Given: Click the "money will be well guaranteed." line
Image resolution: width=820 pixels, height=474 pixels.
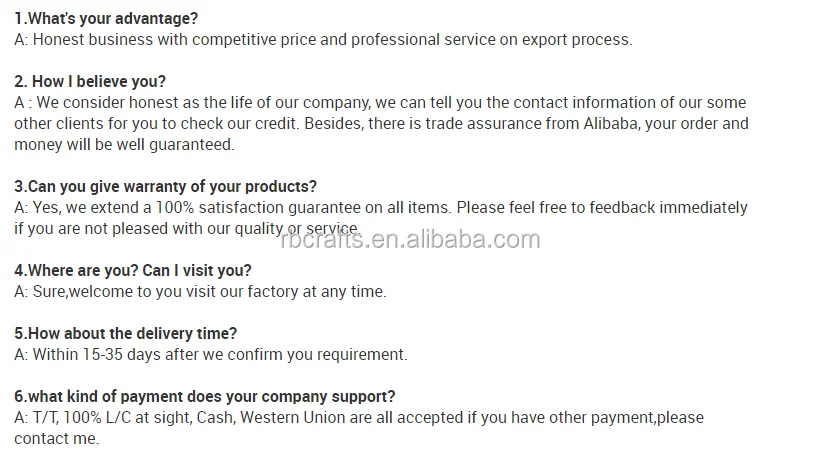Looking at the screenshot, I should click(x=124, y=145).
